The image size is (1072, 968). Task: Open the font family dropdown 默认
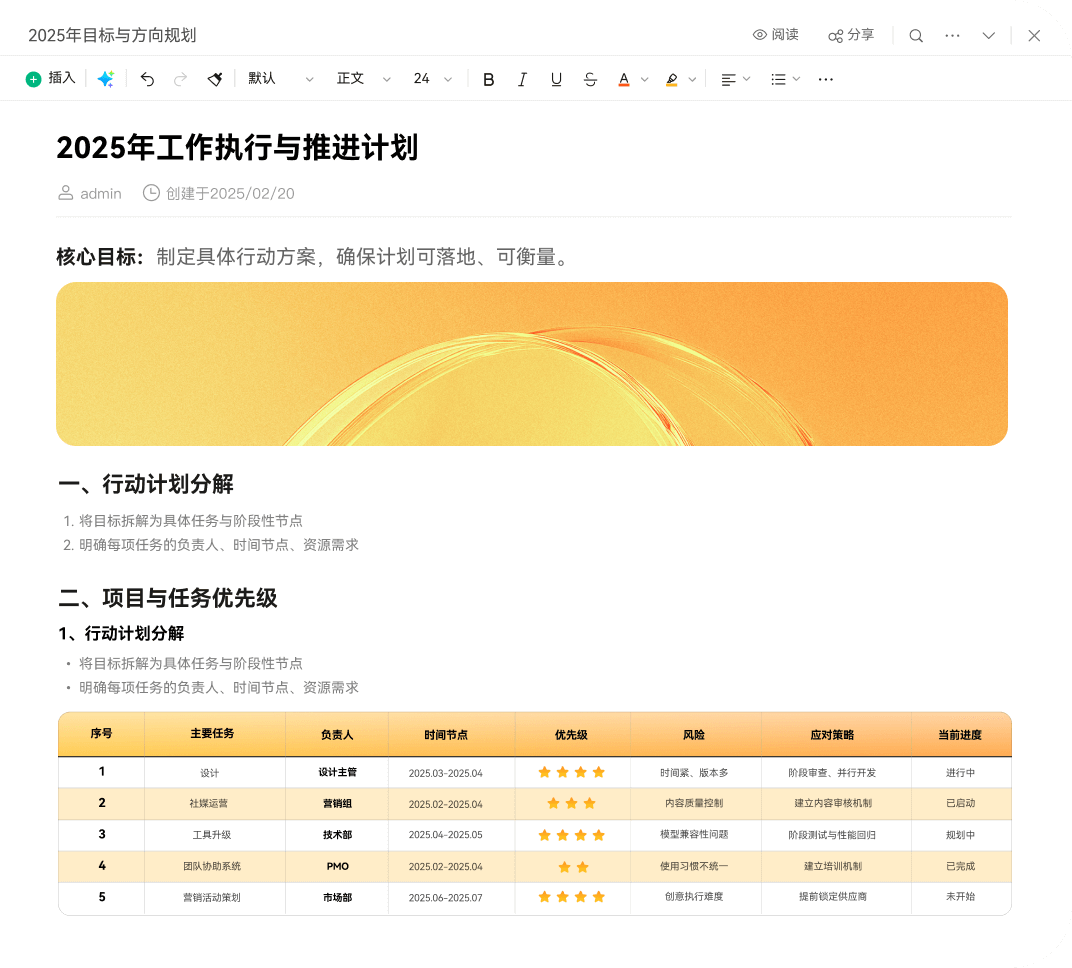pyautogui.click(x=281, y=79)
